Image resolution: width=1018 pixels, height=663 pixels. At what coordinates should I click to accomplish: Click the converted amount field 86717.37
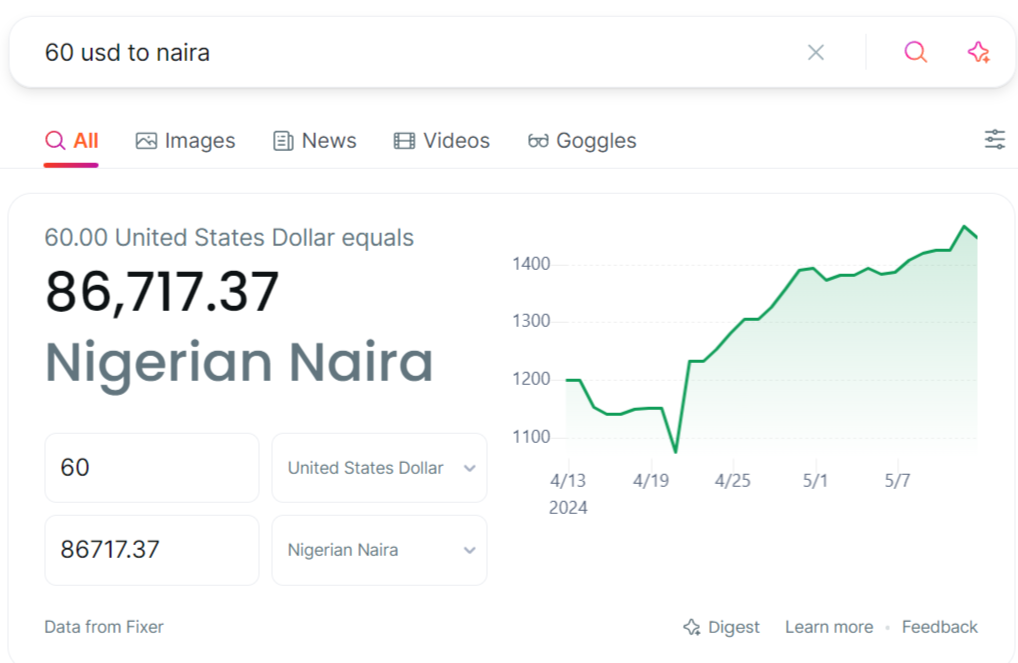click(151, 550)
